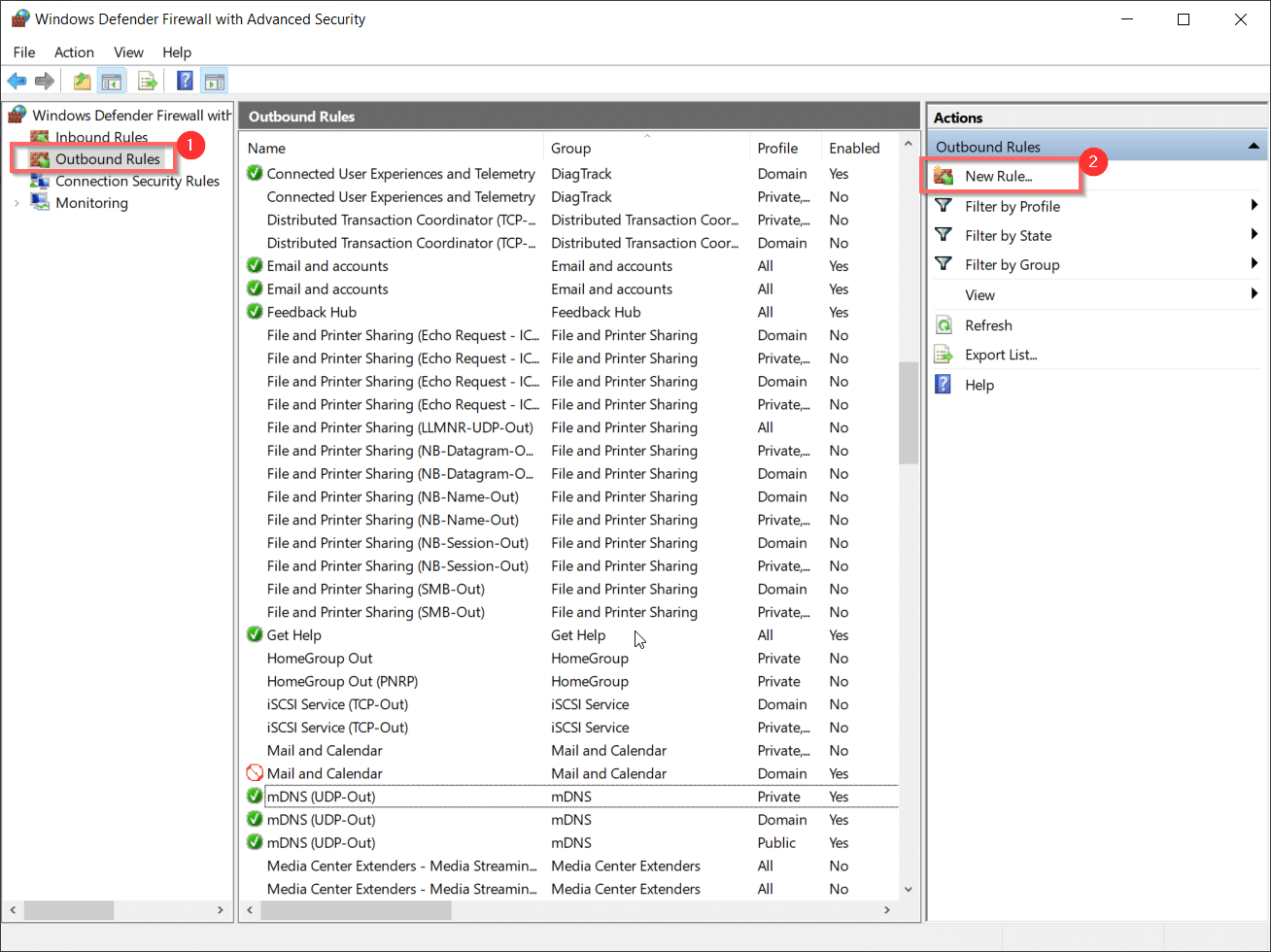Select the Inbound Rules tree icon
1271x952 pixels.
coord(40,137)
